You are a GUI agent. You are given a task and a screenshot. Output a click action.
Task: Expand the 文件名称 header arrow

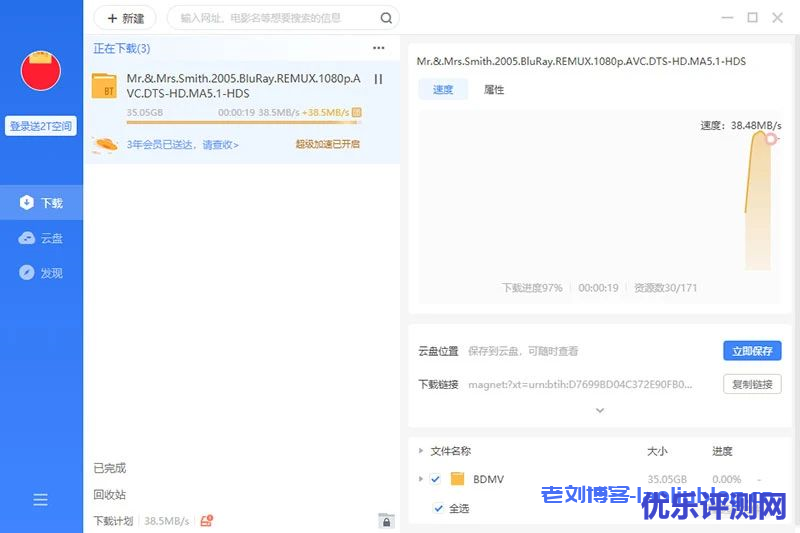coord(421,451)
